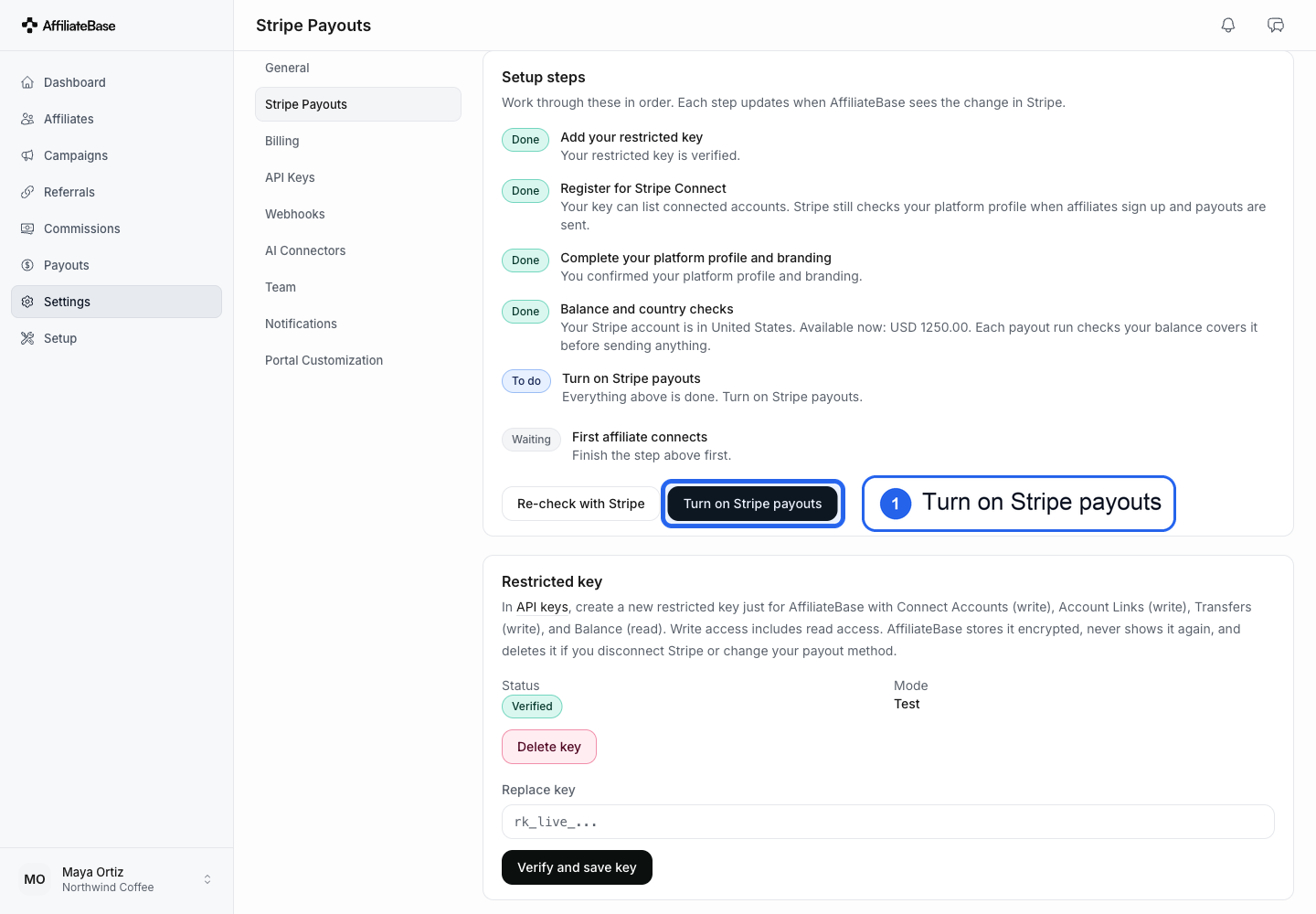Click the Referrals link icon

coord(27,192)
